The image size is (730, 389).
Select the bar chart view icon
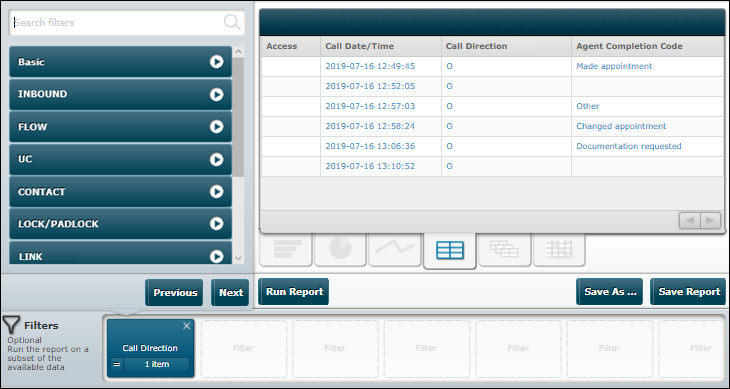click(285, 250)
